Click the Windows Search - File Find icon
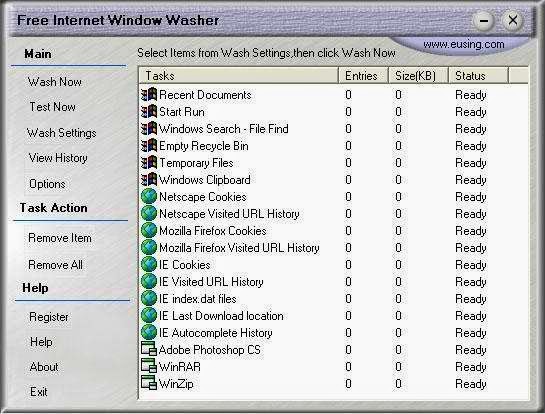 tap(149, 129)
